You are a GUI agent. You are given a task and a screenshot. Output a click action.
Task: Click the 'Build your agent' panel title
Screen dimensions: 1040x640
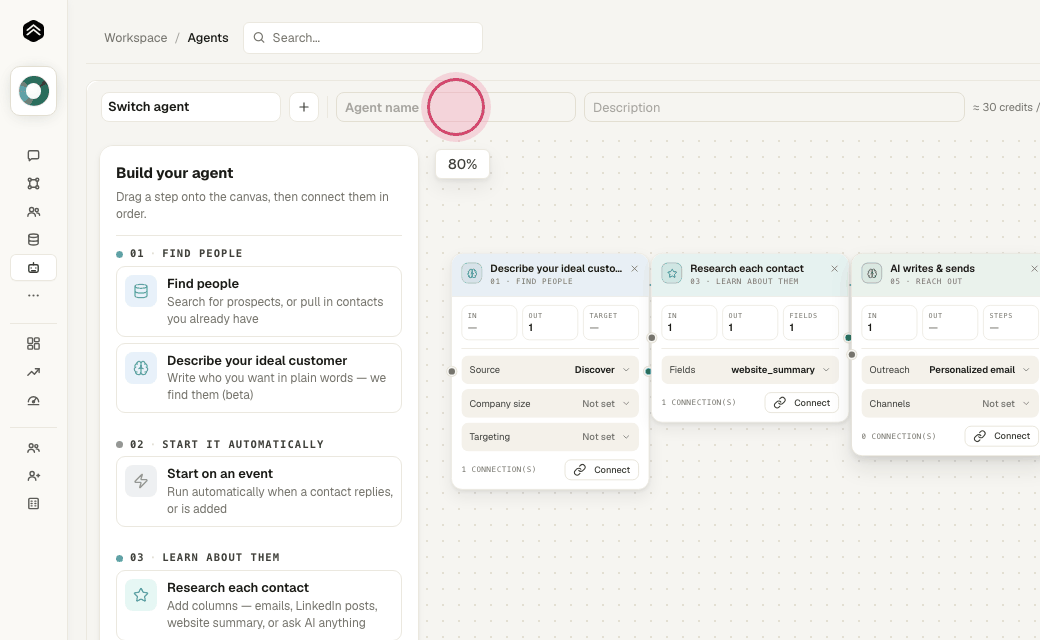(174, 173)
